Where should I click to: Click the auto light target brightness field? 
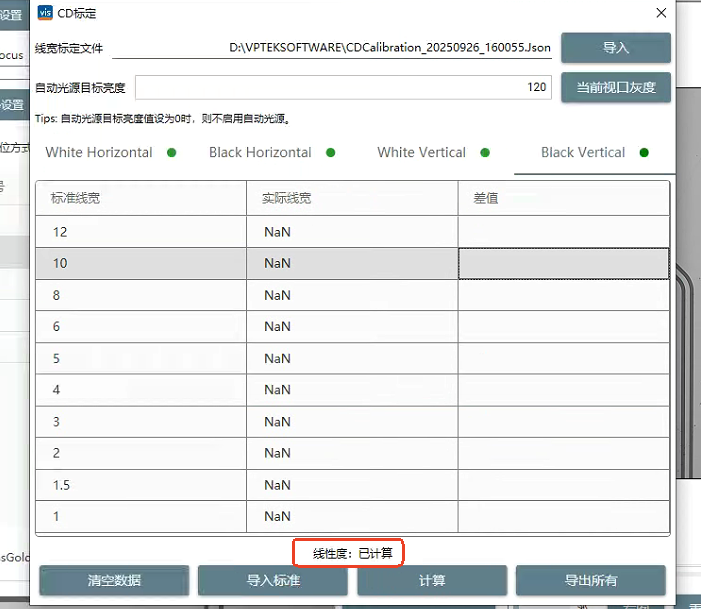[343, 87]
